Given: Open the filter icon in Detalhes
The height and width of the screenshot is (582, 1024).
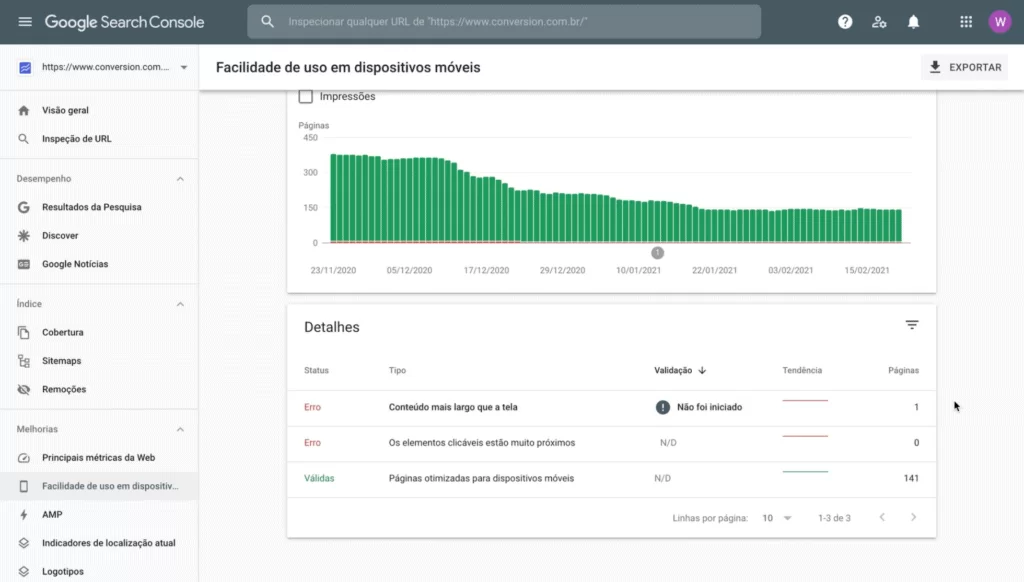Looking at the screenshot, I should click(x=912, y=325).
